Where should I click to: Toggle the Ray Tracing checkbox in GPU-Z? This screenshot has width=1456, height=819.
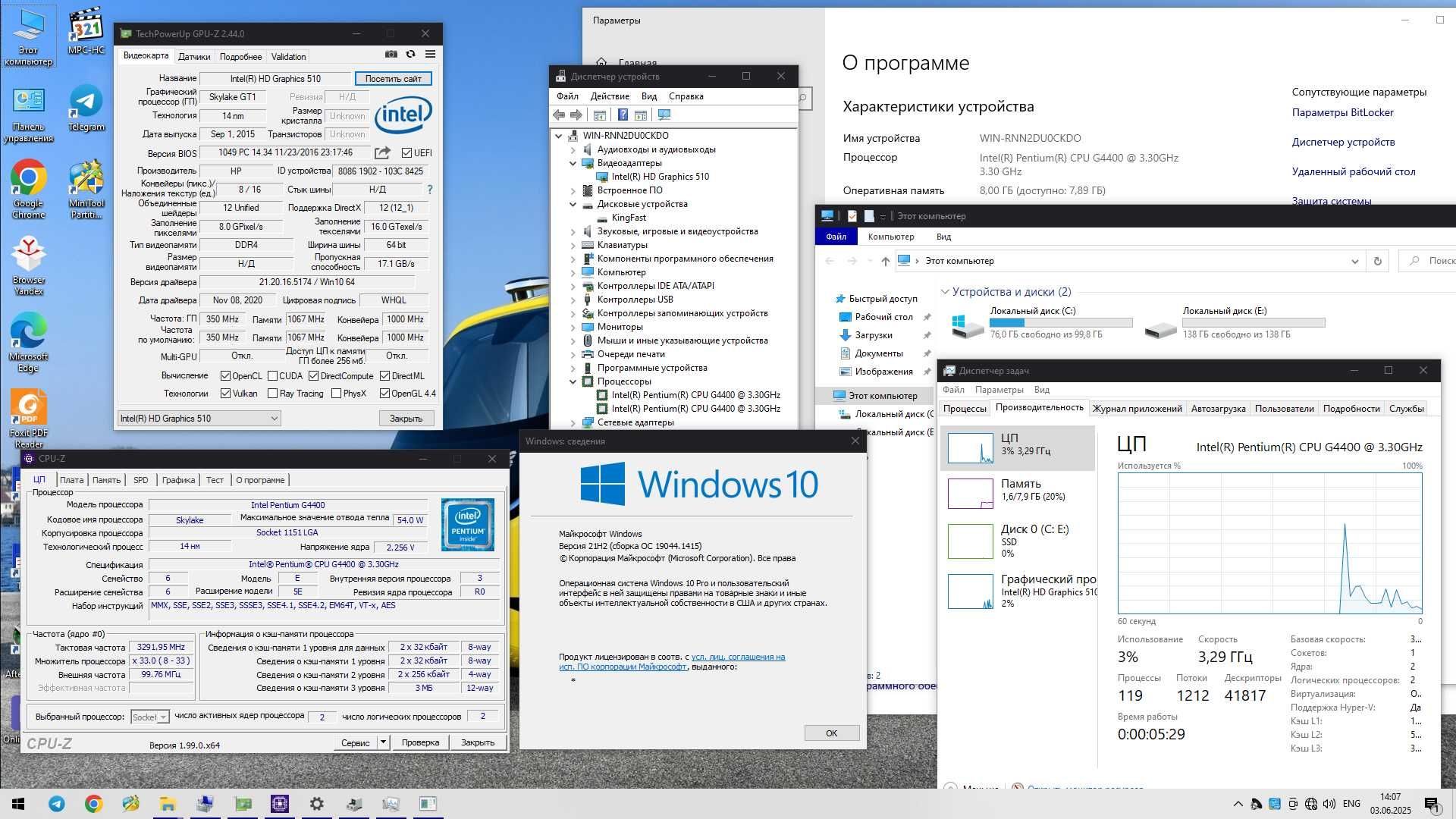pos(272,394)
